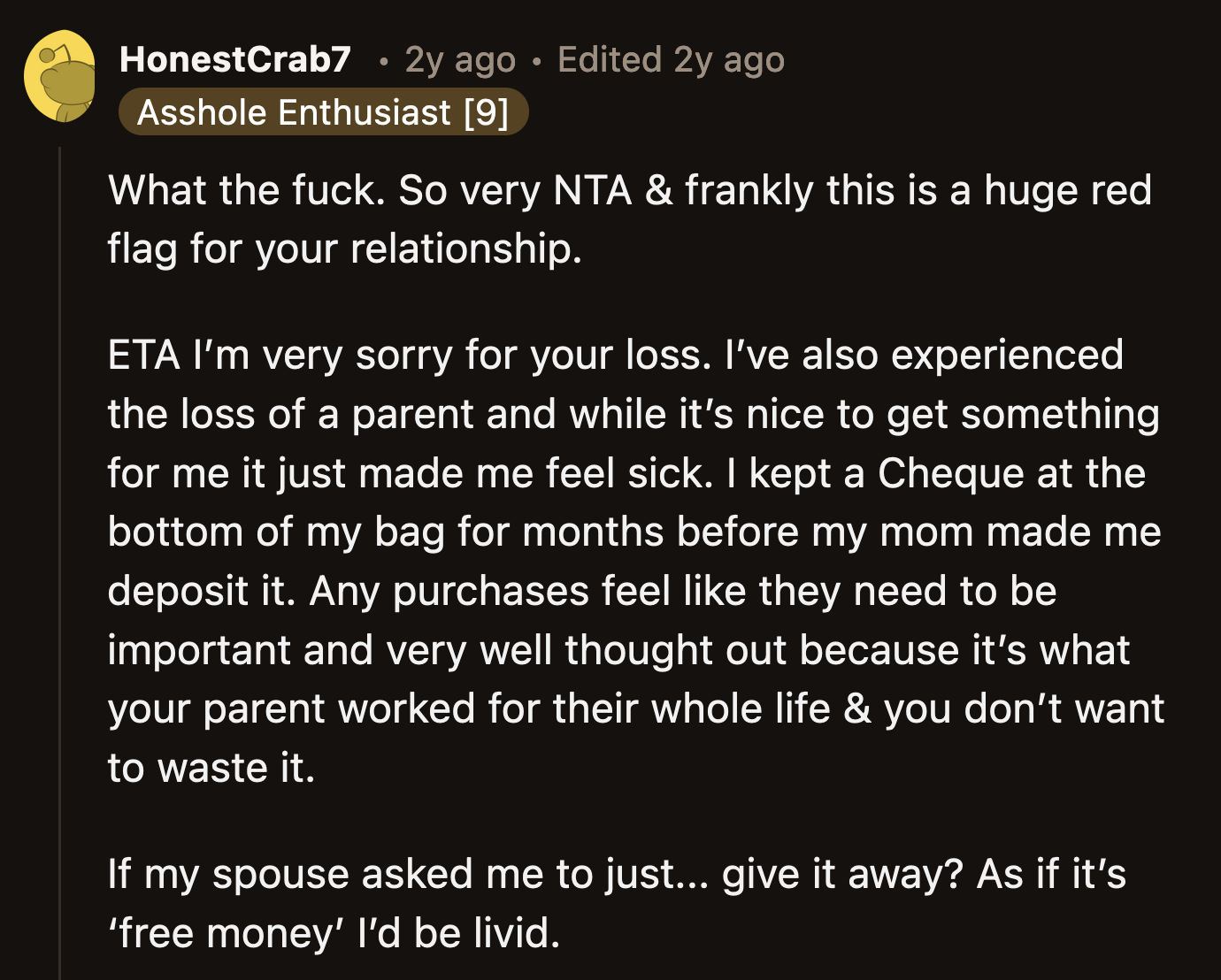Open the 'Asshole Enthusiast [9]' flair badge

coord(323,111)
